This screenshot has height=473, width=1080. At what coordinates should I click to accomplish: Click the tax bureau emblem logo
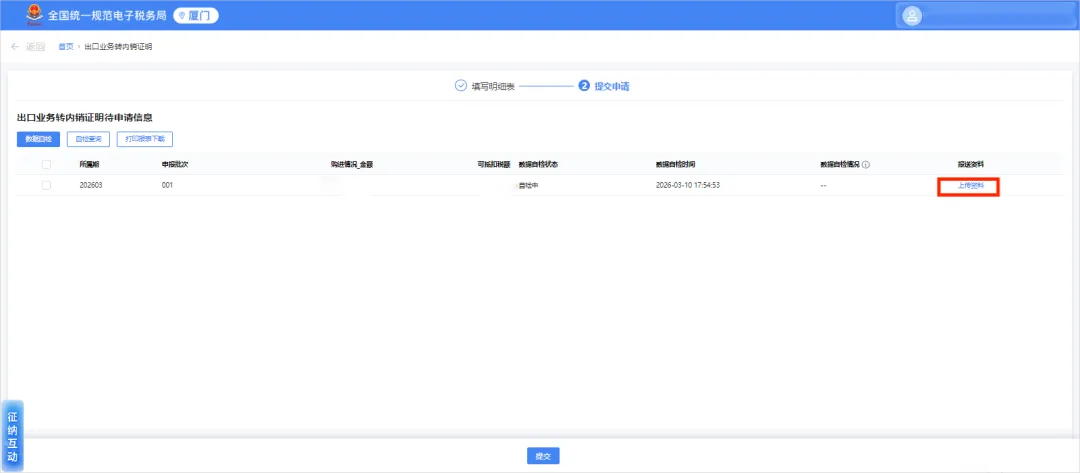(34, 14)
